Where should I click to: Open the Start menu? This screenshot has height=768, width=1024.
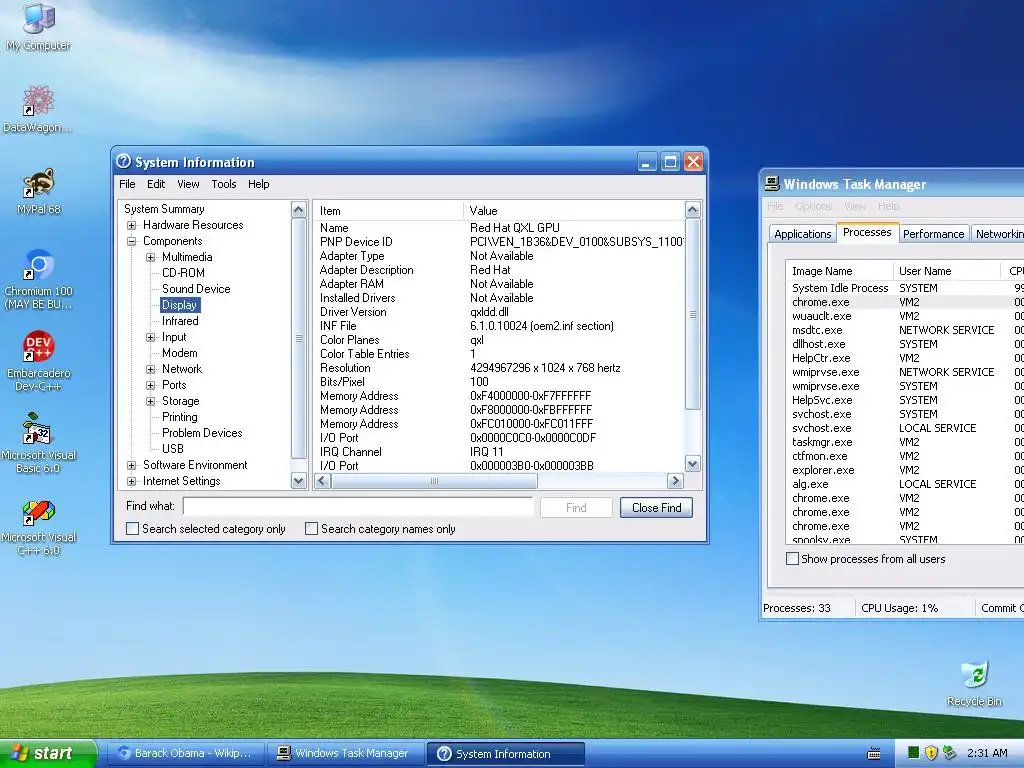[48, 753]
